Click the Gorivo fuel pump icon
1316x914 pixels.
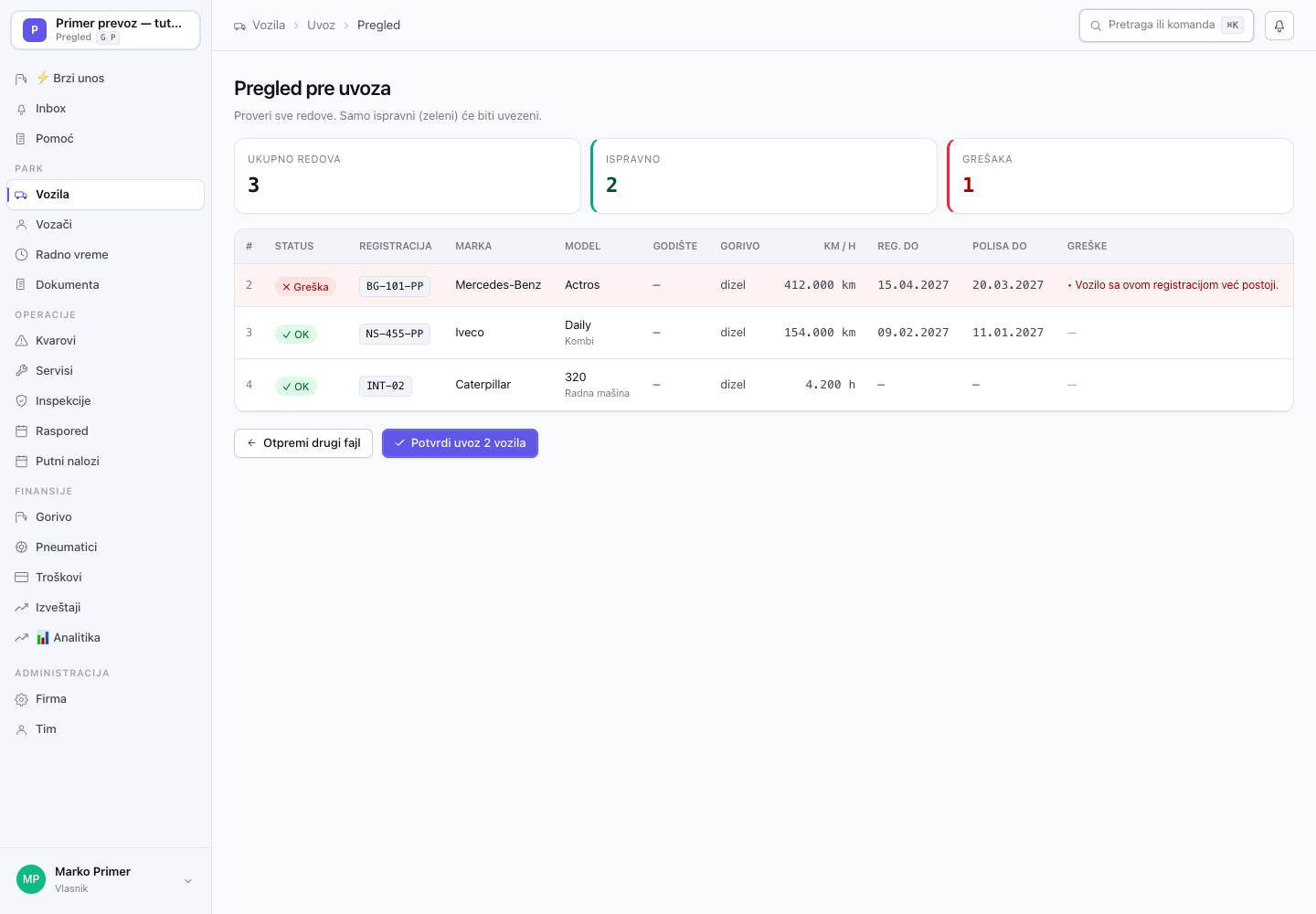21,517
